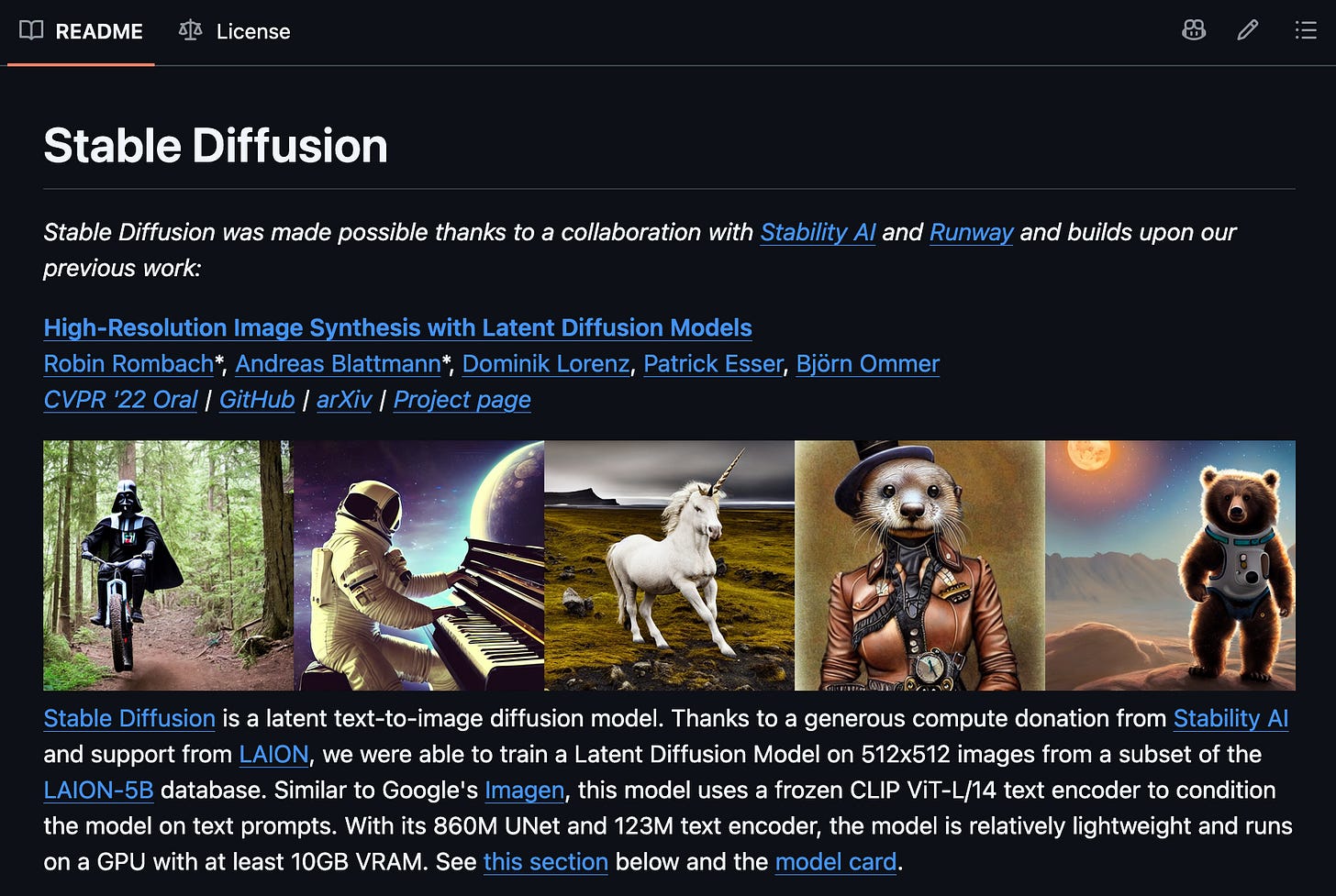Screen dimensions: 1336x896
Task: Open the LAION-5B database link
Action: [x=98, y=791]
